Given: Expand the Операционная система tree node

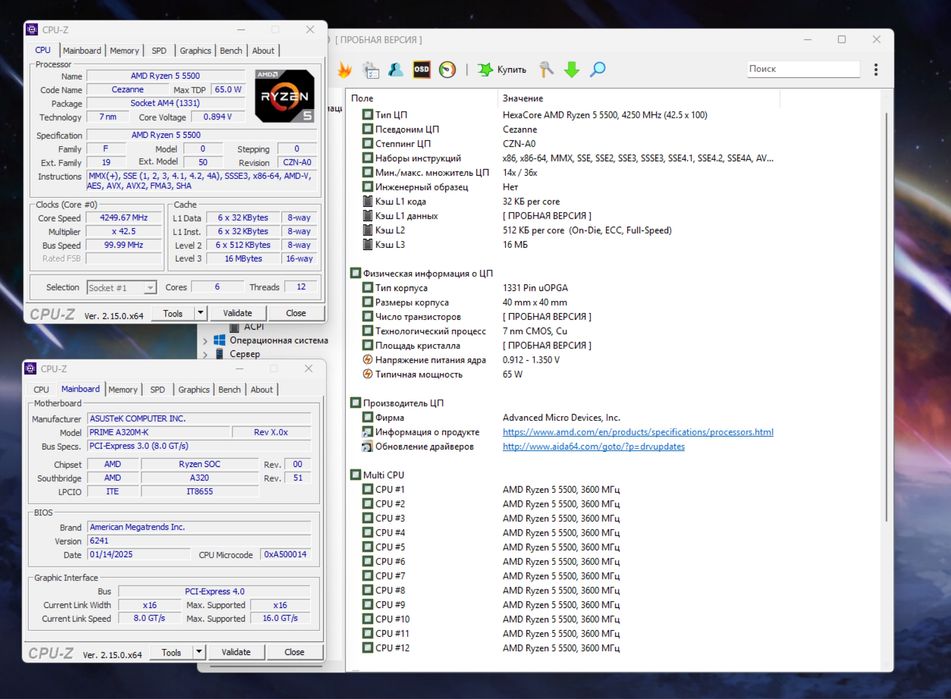Looking at the screenshot, I should tap(206, 340).
